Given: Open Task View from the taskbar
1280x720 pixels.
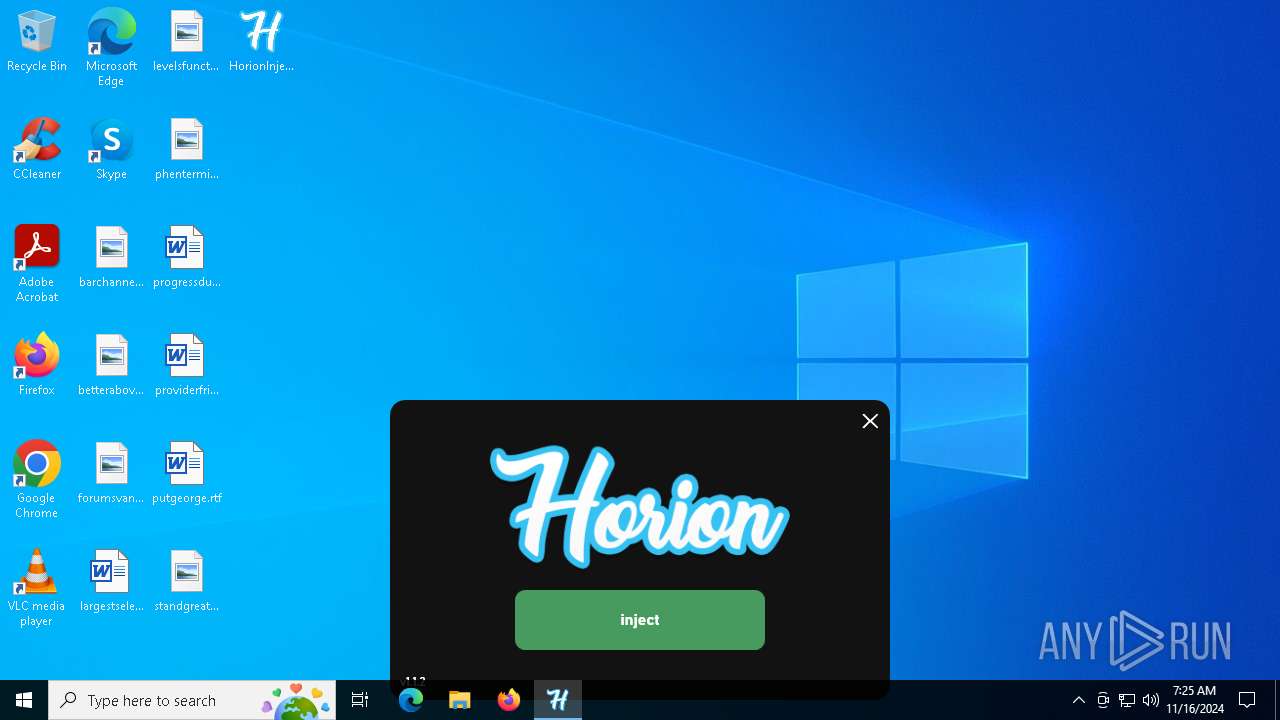Looking at the screenshot, I should 360,700.
